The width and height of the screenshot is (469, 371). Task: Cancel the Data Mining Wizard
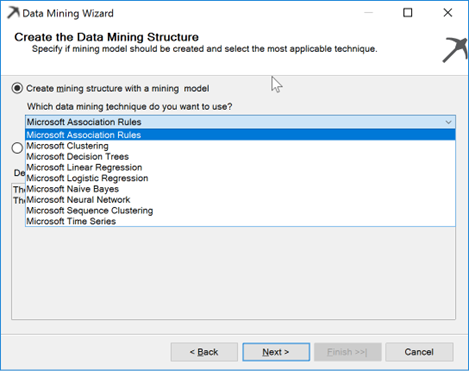tap(419, 352)
